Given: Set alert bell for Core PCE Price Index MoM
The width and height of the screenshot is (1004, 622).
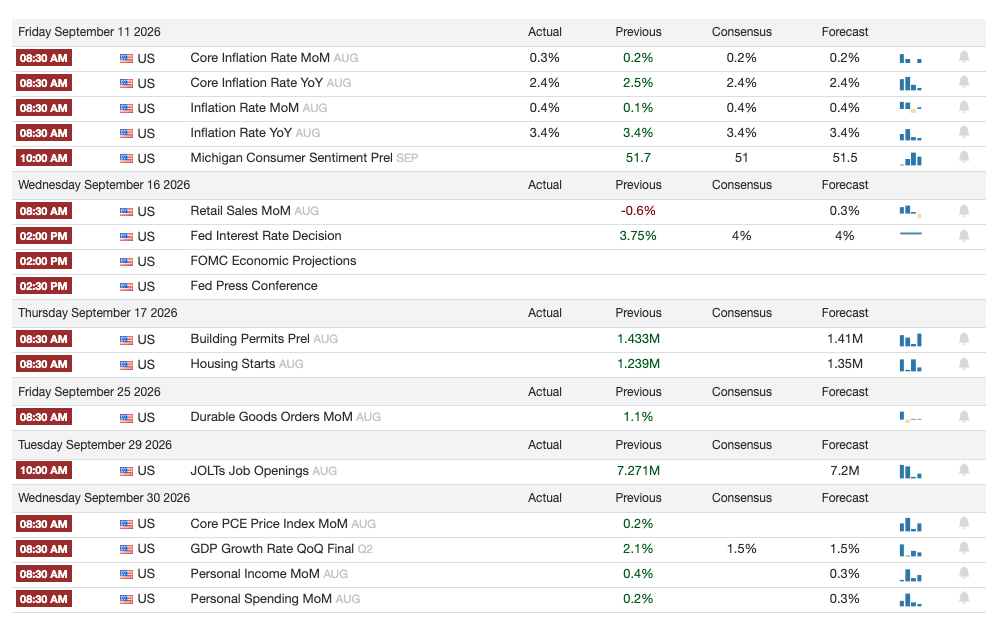Looking at the screenshot, I should point(964,523).
